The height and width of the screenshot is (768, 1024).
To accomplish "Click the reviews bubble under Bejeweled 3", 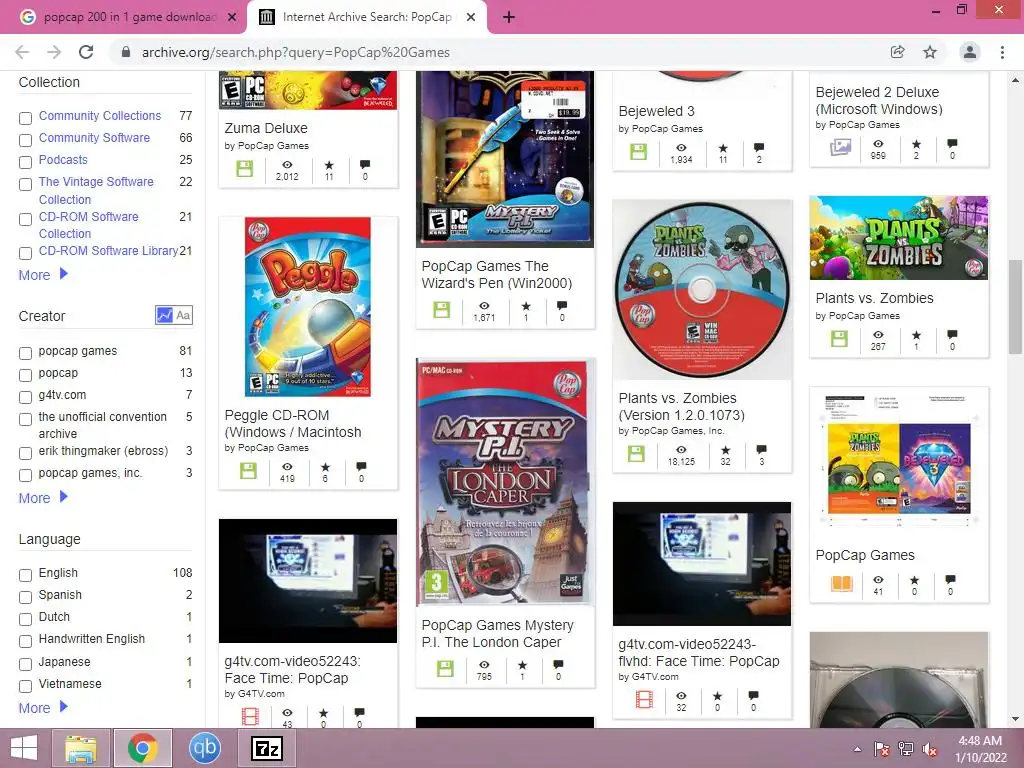I will 759,147.
